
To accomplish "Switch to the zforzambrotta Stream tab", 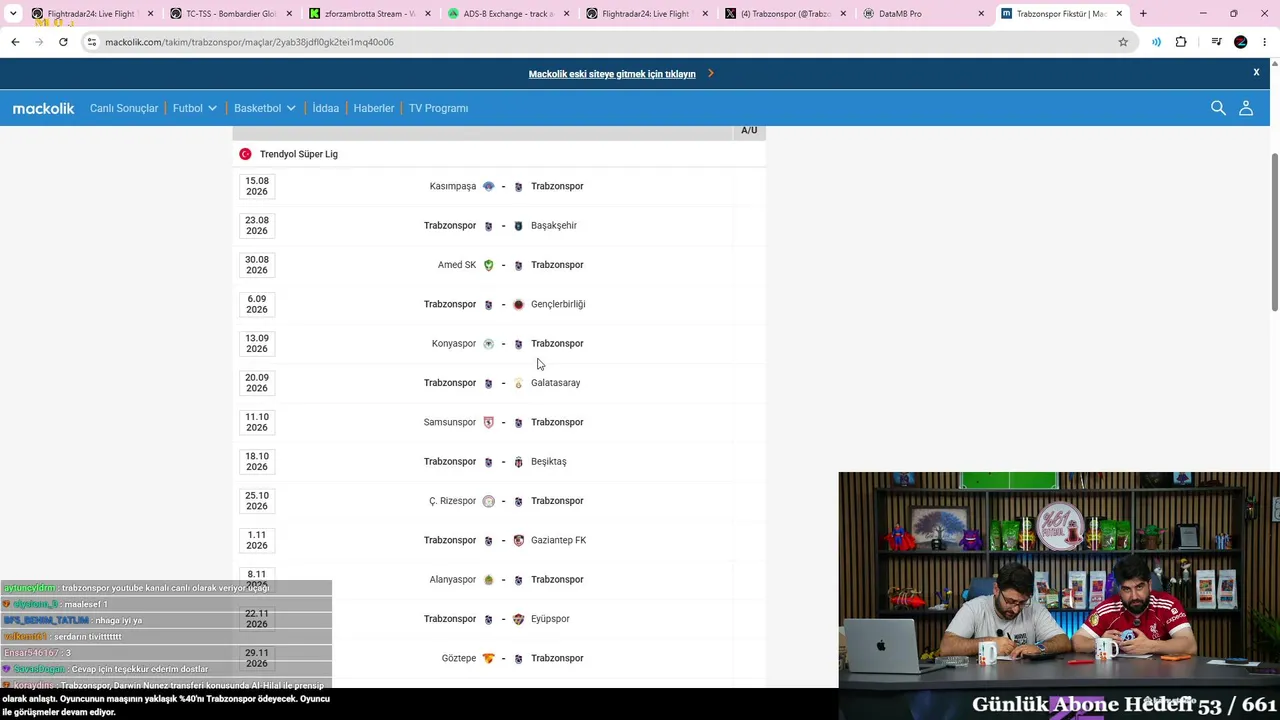I will (370, 14).
